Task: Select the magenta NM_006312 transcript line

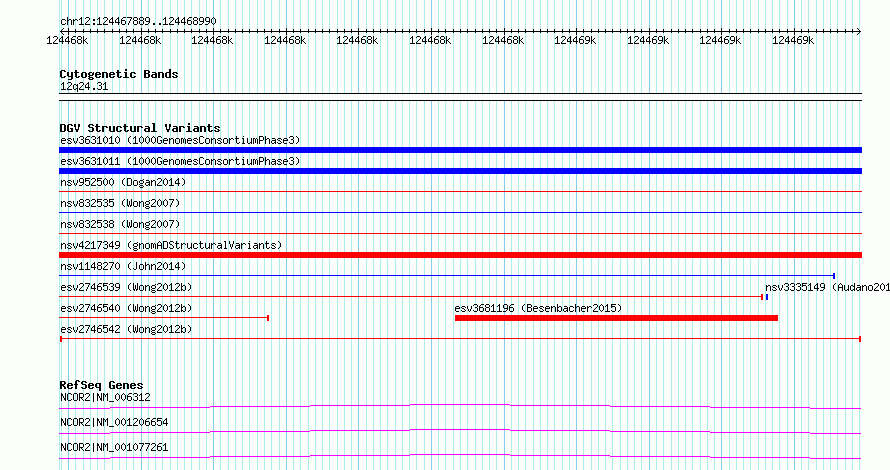Action: (x=460, y=406)
